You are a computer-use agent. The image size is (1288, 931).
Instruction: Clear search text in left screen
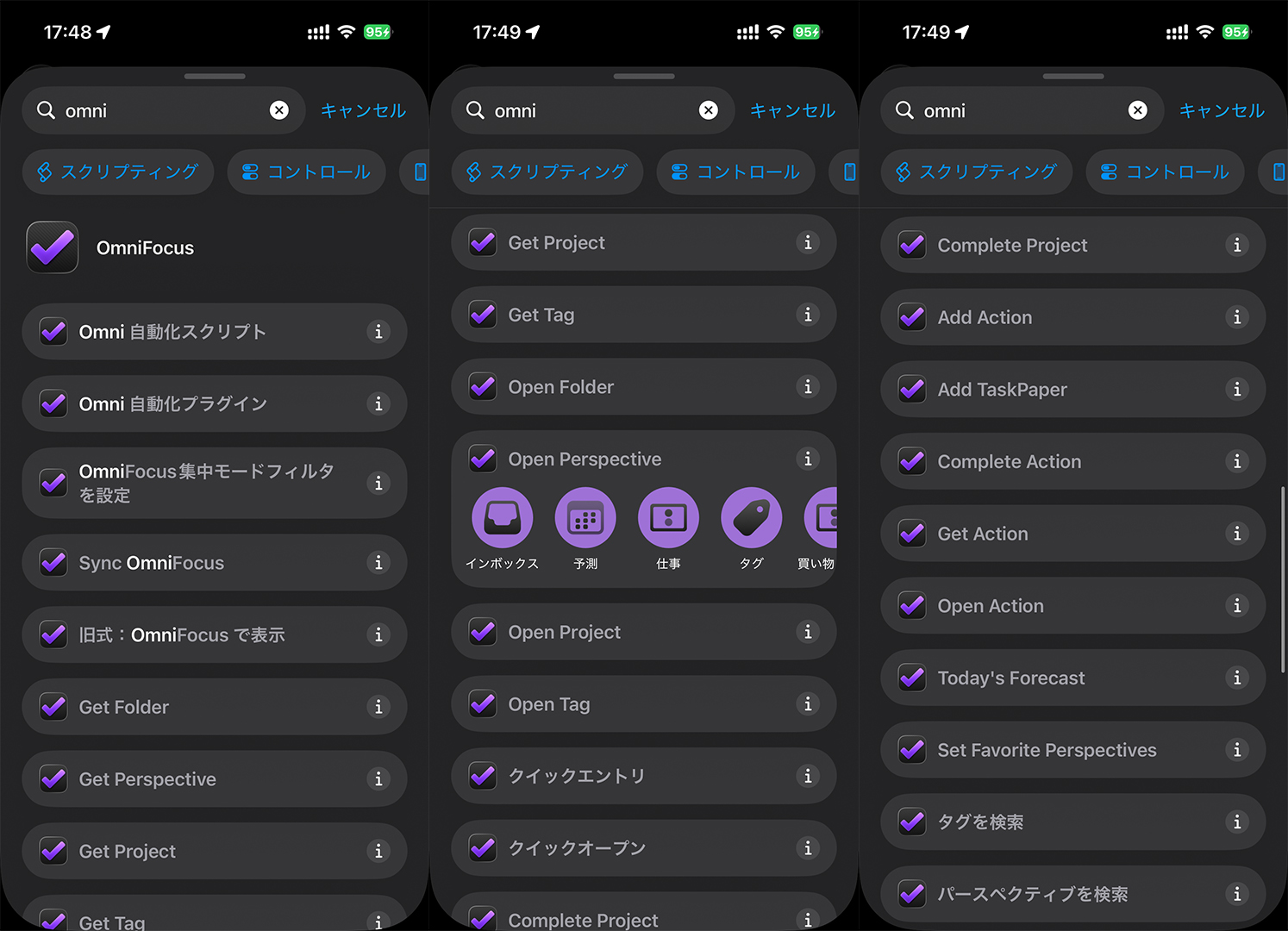[x=279, y=110]
